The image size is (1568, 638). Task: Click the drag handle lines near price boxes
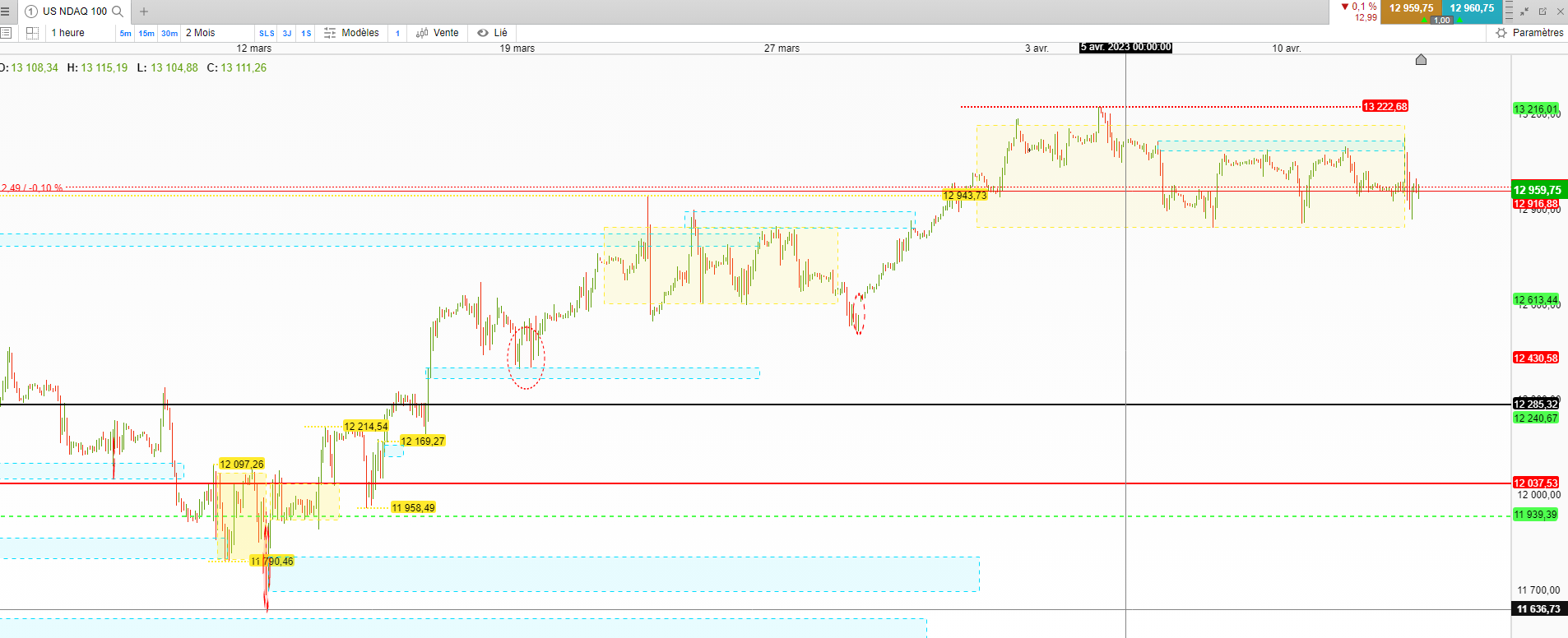pos(1509,11)
